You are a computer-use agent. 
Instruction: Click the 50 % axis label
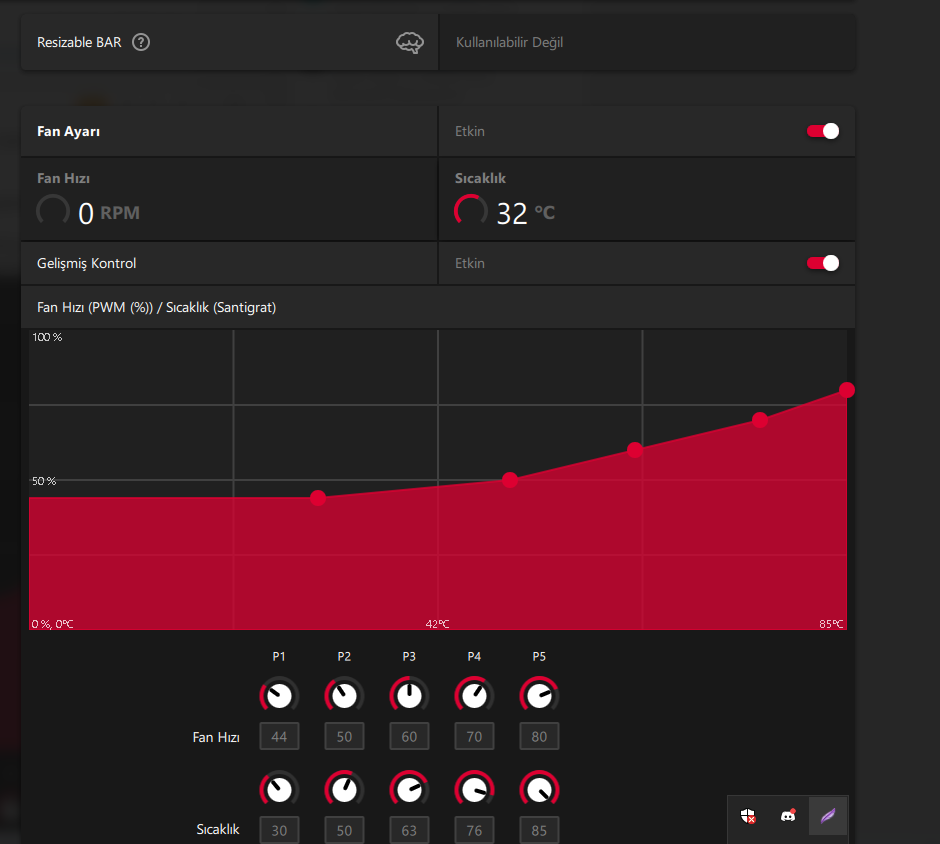[44, 481]
